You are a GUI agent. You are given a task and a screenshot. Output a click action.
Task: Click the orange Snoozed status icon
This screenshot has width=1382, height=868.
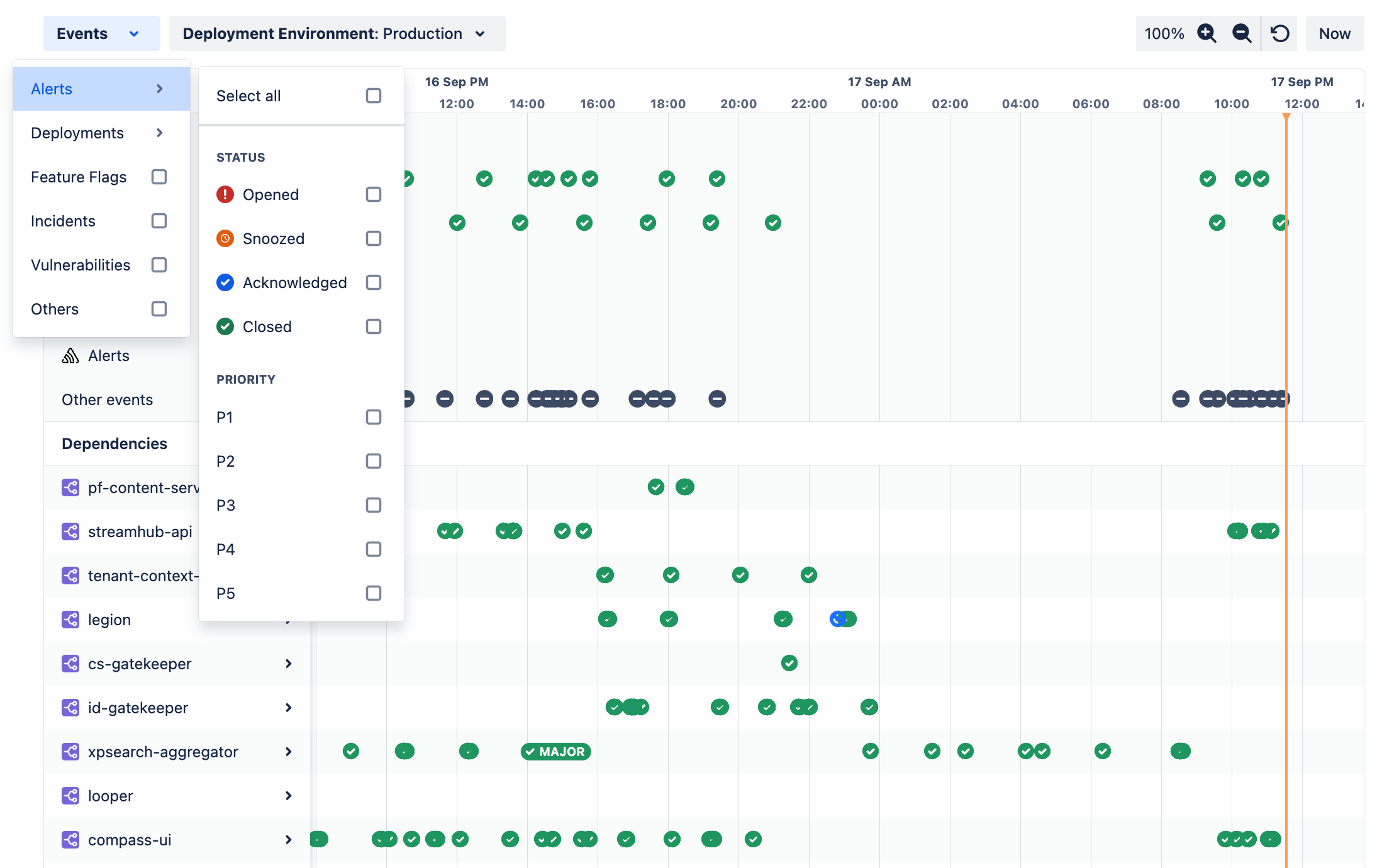pyautogui.click(x=225, y=238)
